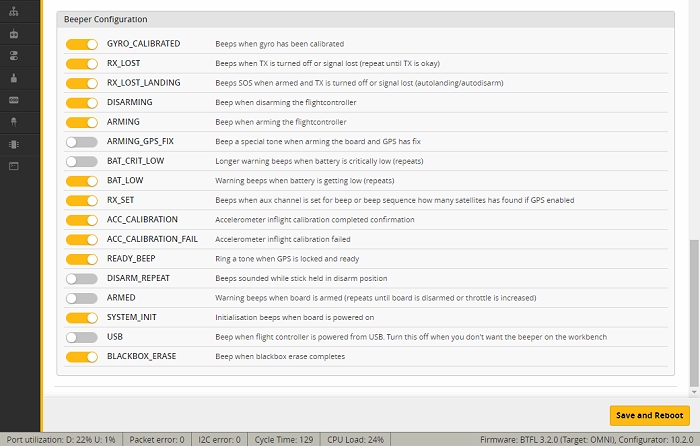Open the PID Tuning sidebar icon
The width and height of the screenshot is (700, 446).
pos(14,12)
